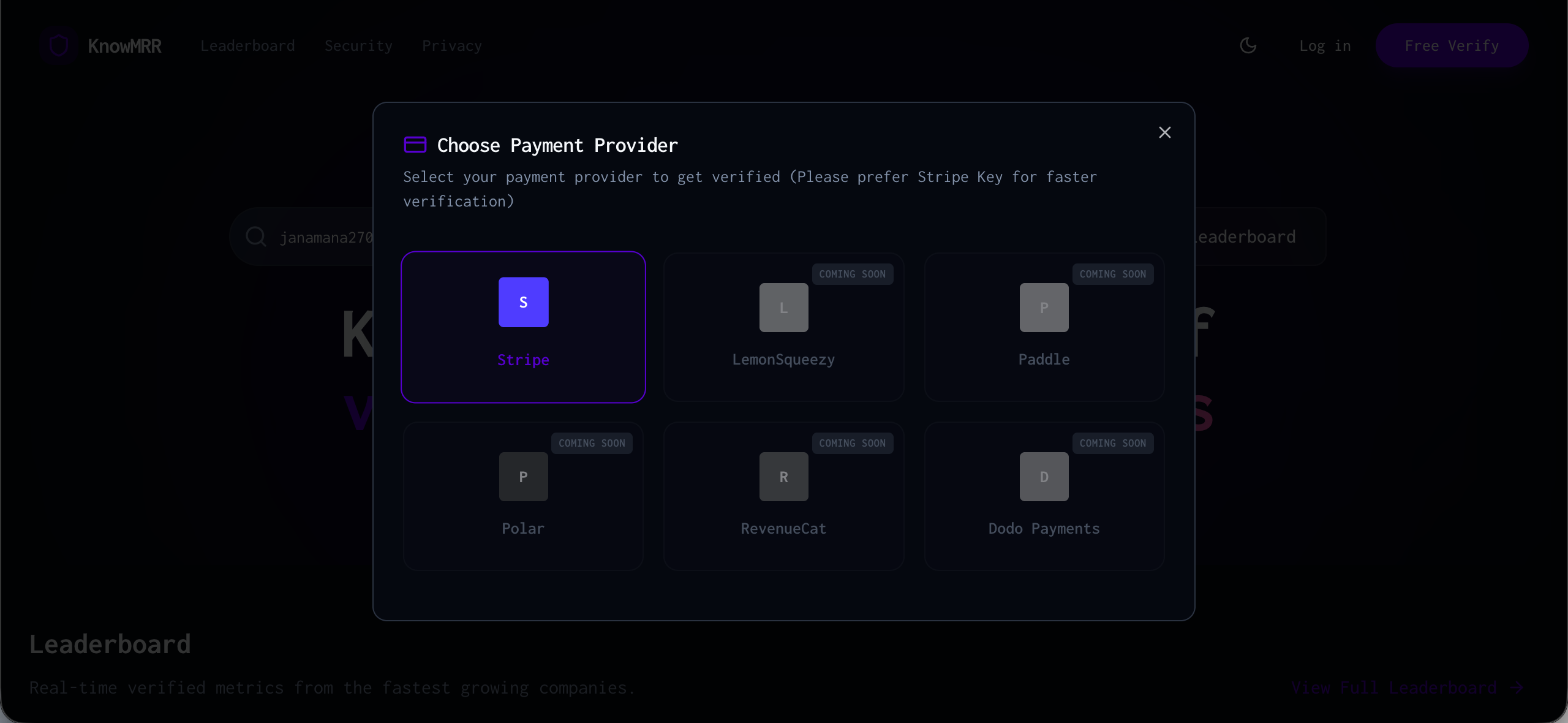Open the Leaderboard nav link
This screenshot has width=1568, height=723.
[247, 46]
